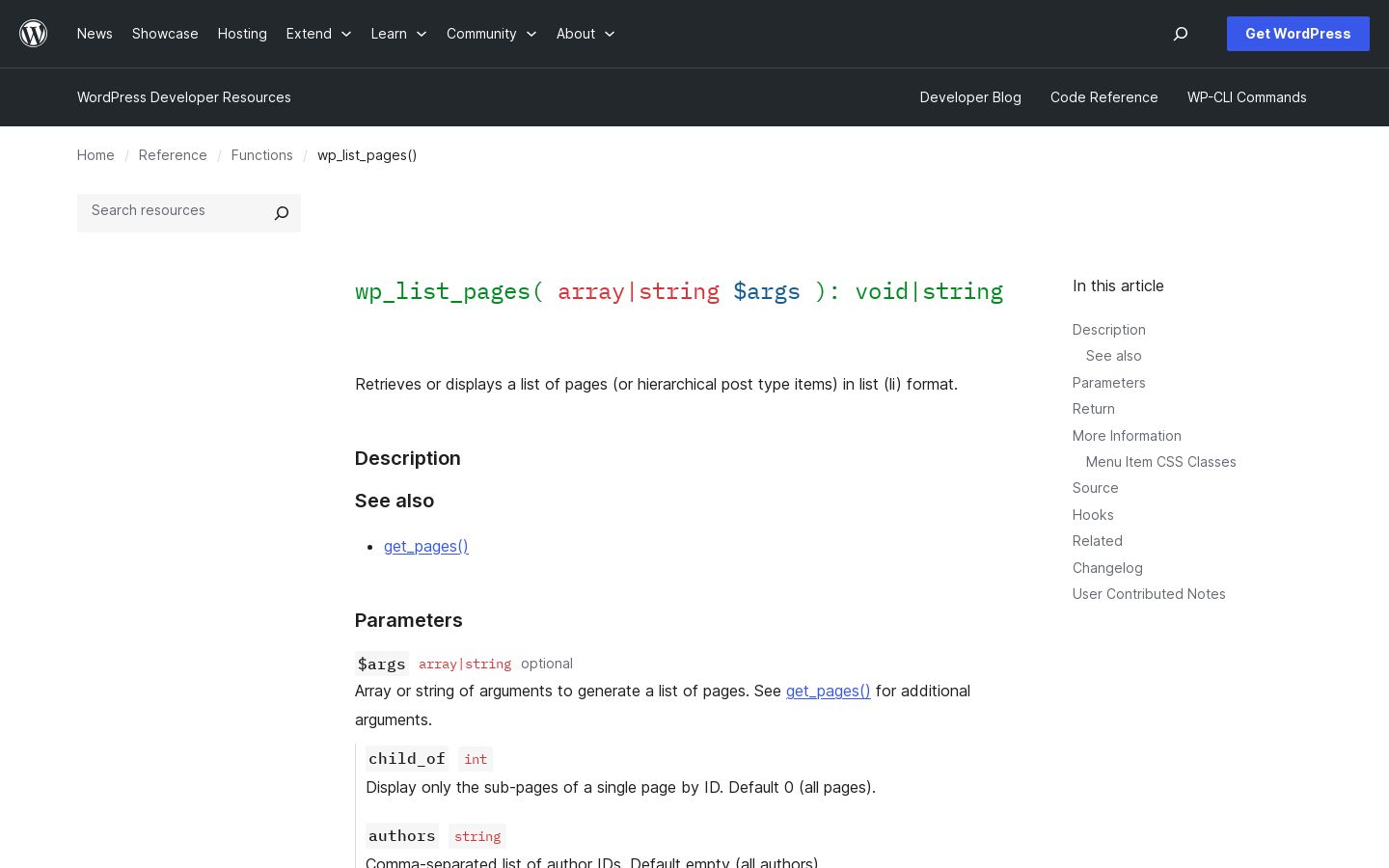
Task: Click the Description section heading
Action: pos(408,458)
